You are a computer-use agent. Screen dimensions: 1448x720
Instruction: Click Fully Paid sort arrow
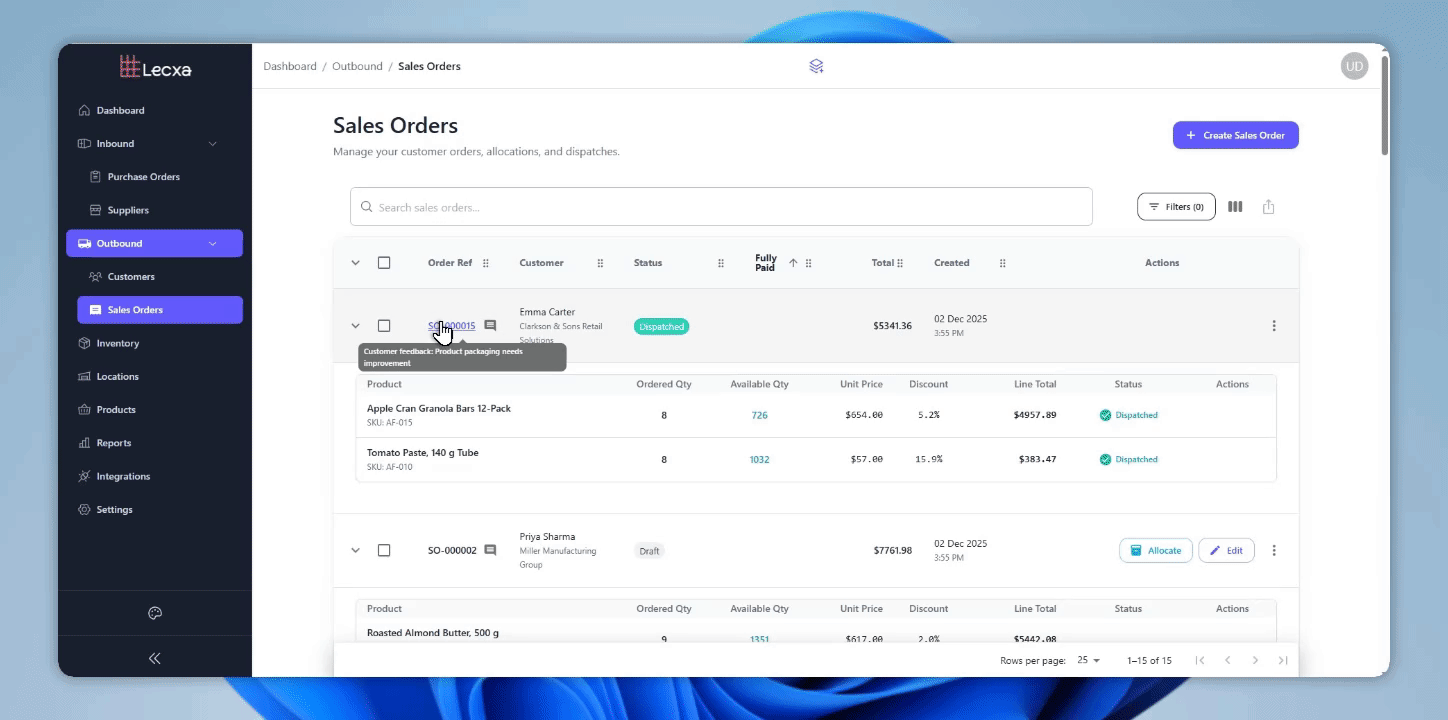793,263
